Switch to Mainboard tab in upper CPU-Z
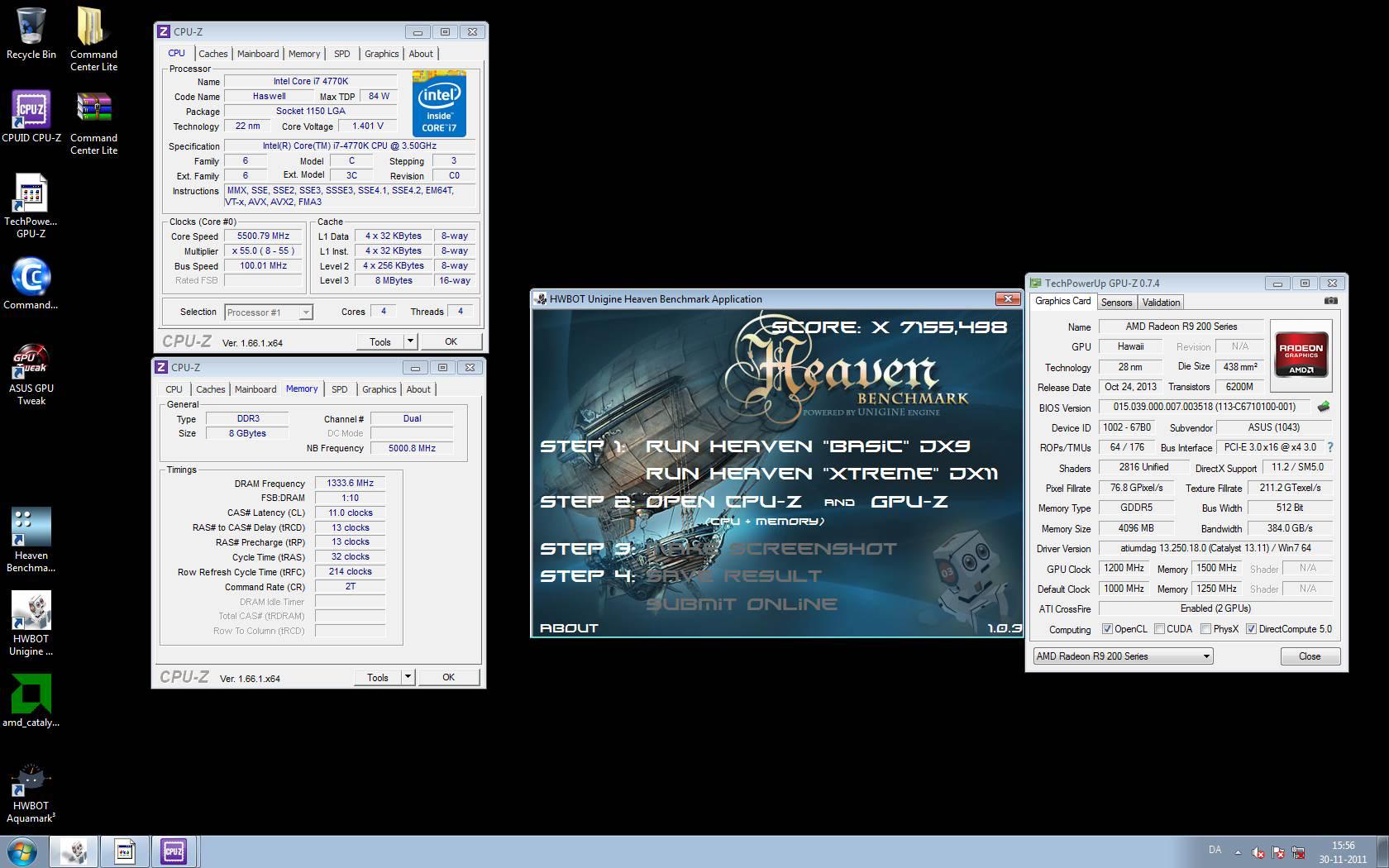Viewport: 1389px width, 868px height. coord(258,54)
